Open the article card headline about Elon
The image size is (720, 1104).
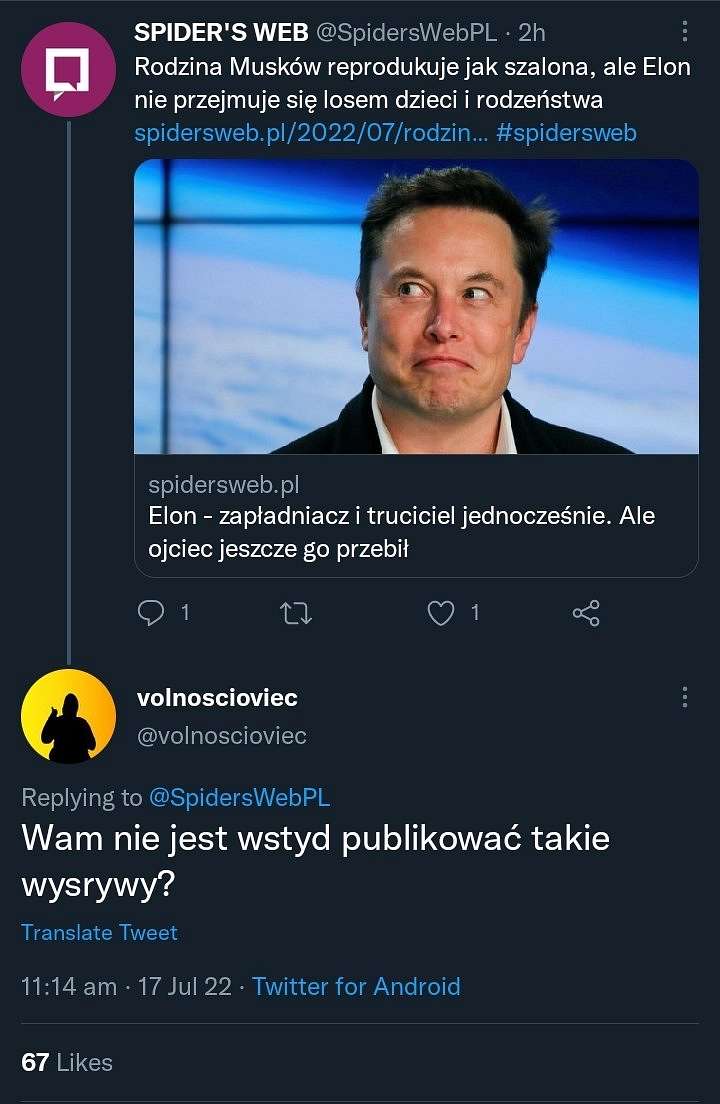pyautogui.click(x=401, y=532)
